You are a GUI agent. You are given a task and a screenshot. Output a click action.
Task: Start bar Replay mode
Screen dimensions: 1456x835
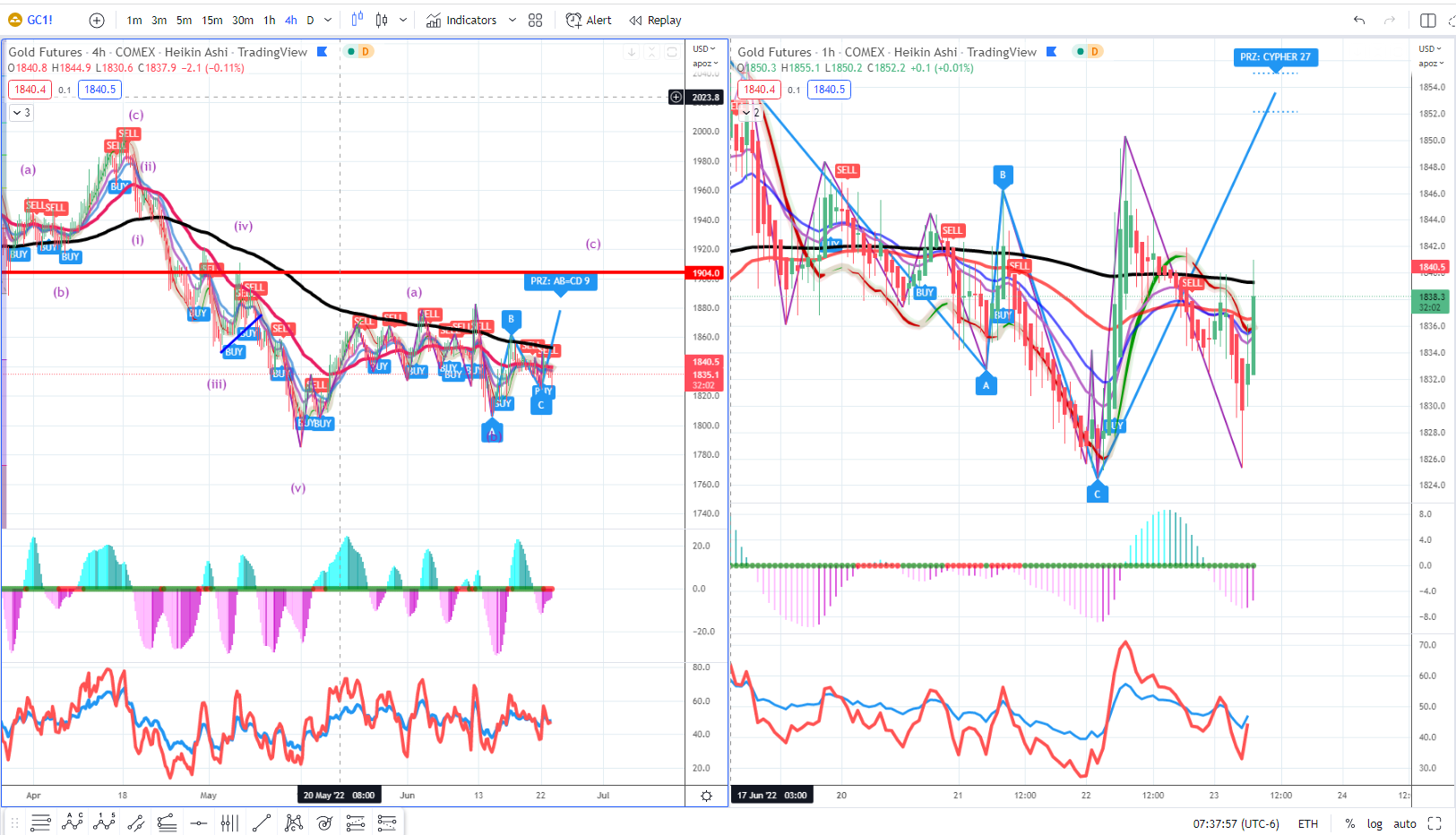655,20
